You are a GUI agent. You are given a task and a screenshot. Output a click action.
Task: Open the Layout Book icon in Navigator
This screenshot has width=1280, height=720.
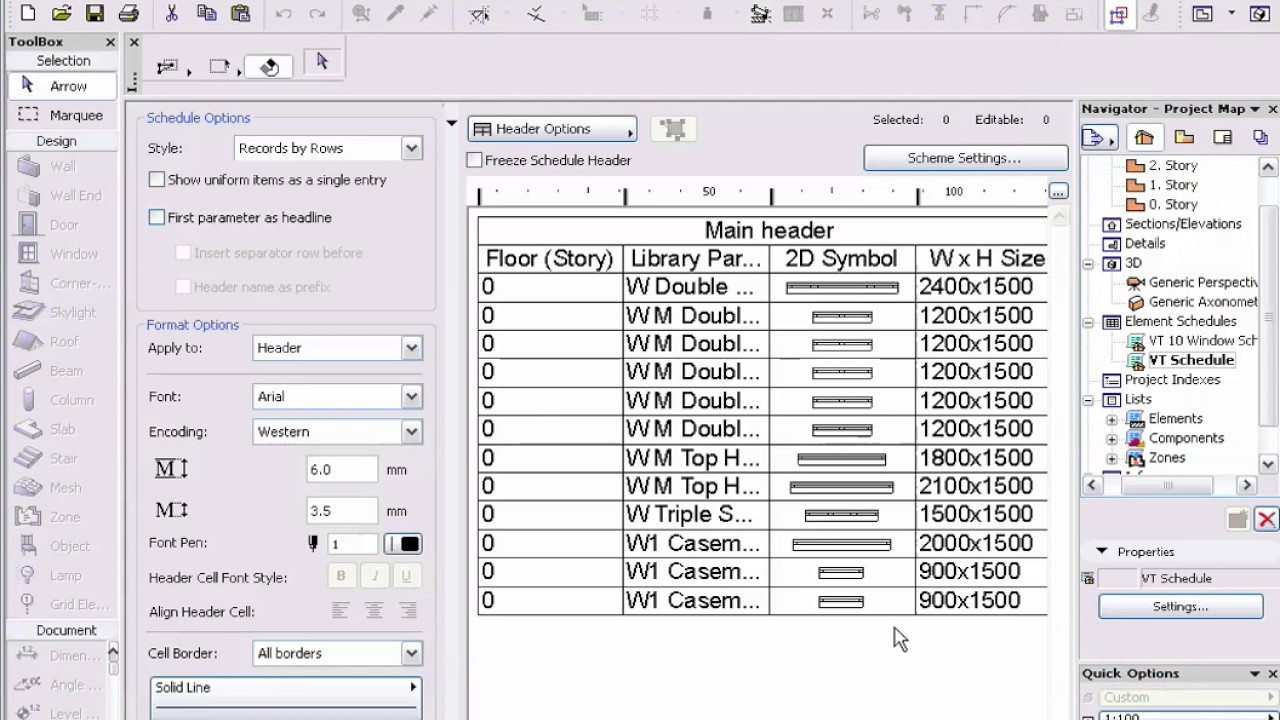pos(1222,137)
